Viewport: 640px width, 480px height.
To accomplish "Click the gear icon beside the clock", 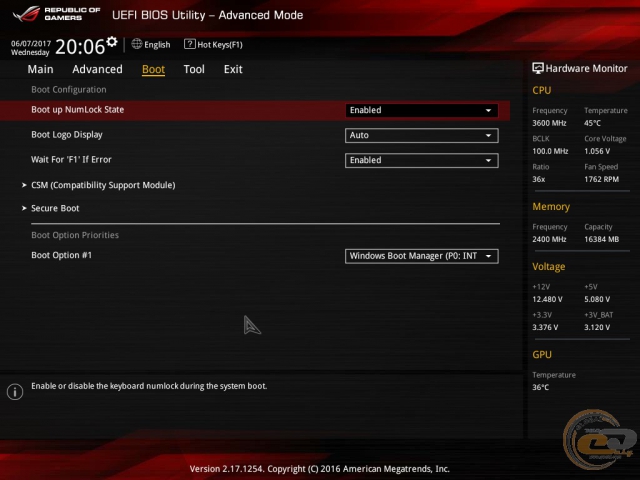I will [x=112, y=42].
